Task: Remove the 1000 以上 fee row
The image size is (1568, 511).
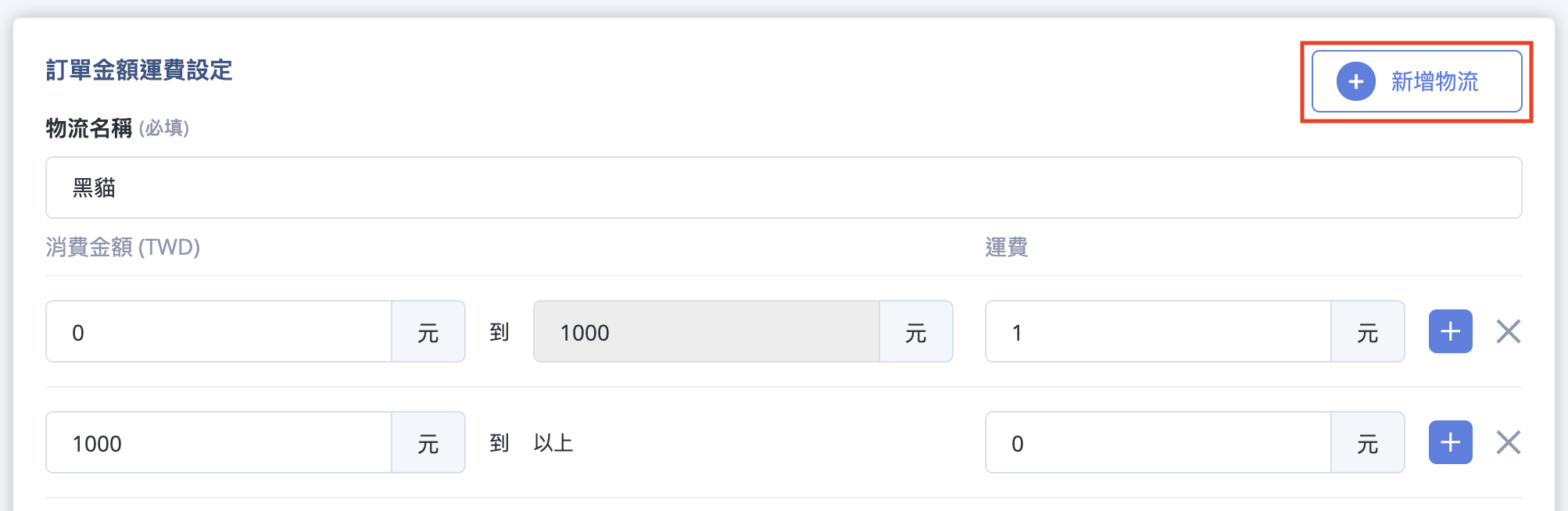Action: tap(1509, 442)
